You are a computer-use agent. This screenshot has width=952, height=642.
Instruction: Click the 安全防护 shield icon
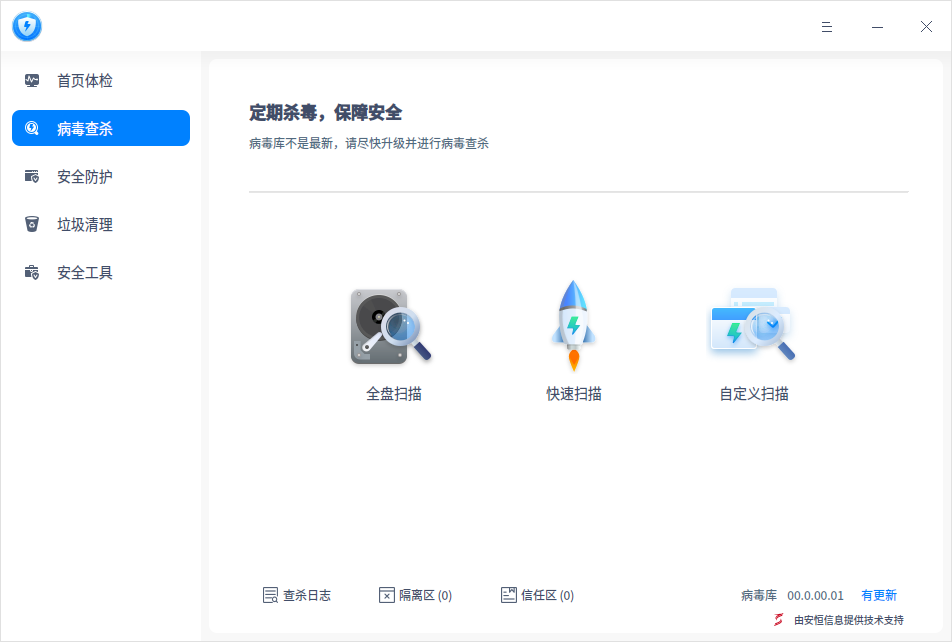pos(32,176)
